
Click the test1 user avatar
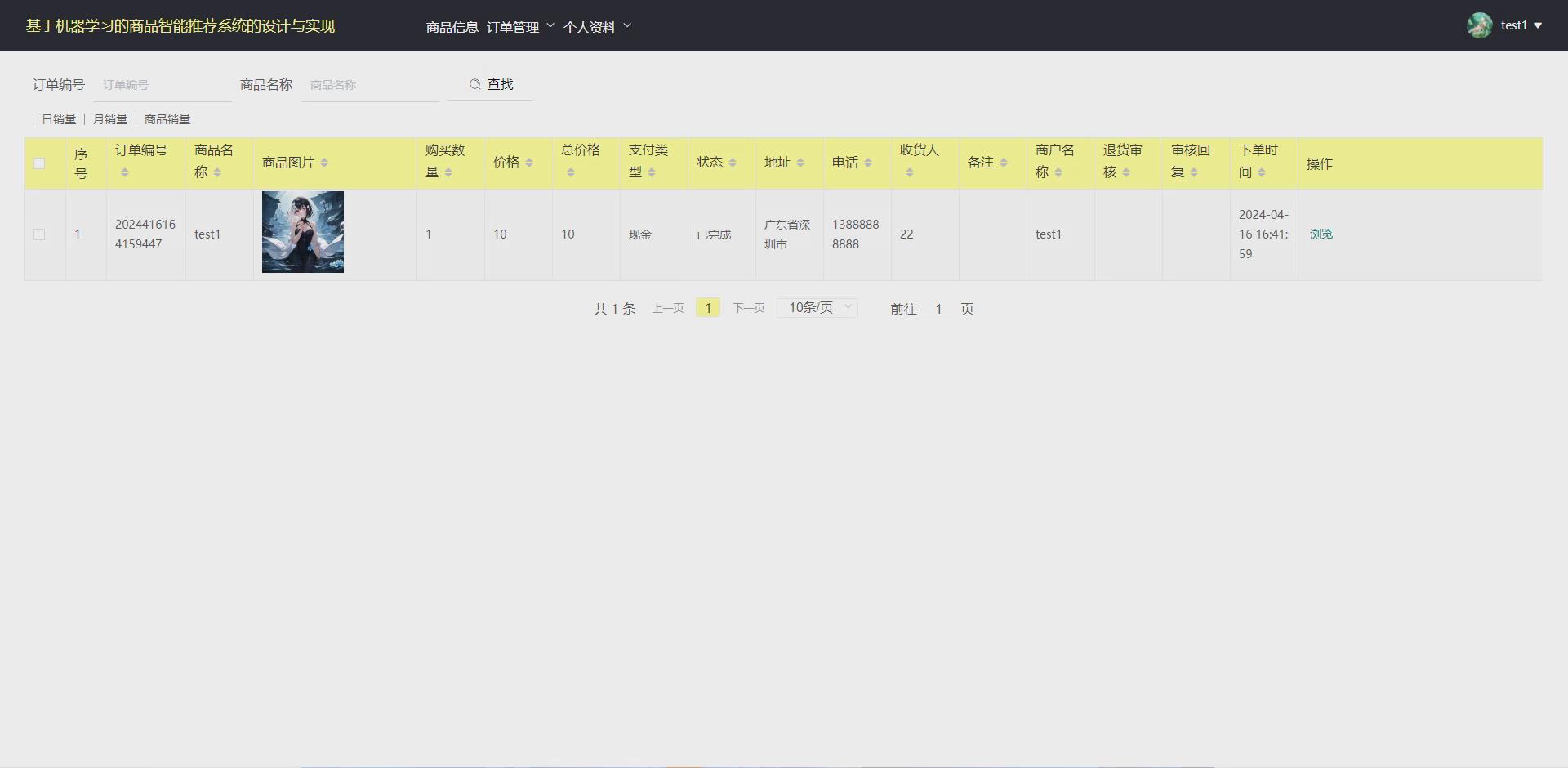point(1479,25)
